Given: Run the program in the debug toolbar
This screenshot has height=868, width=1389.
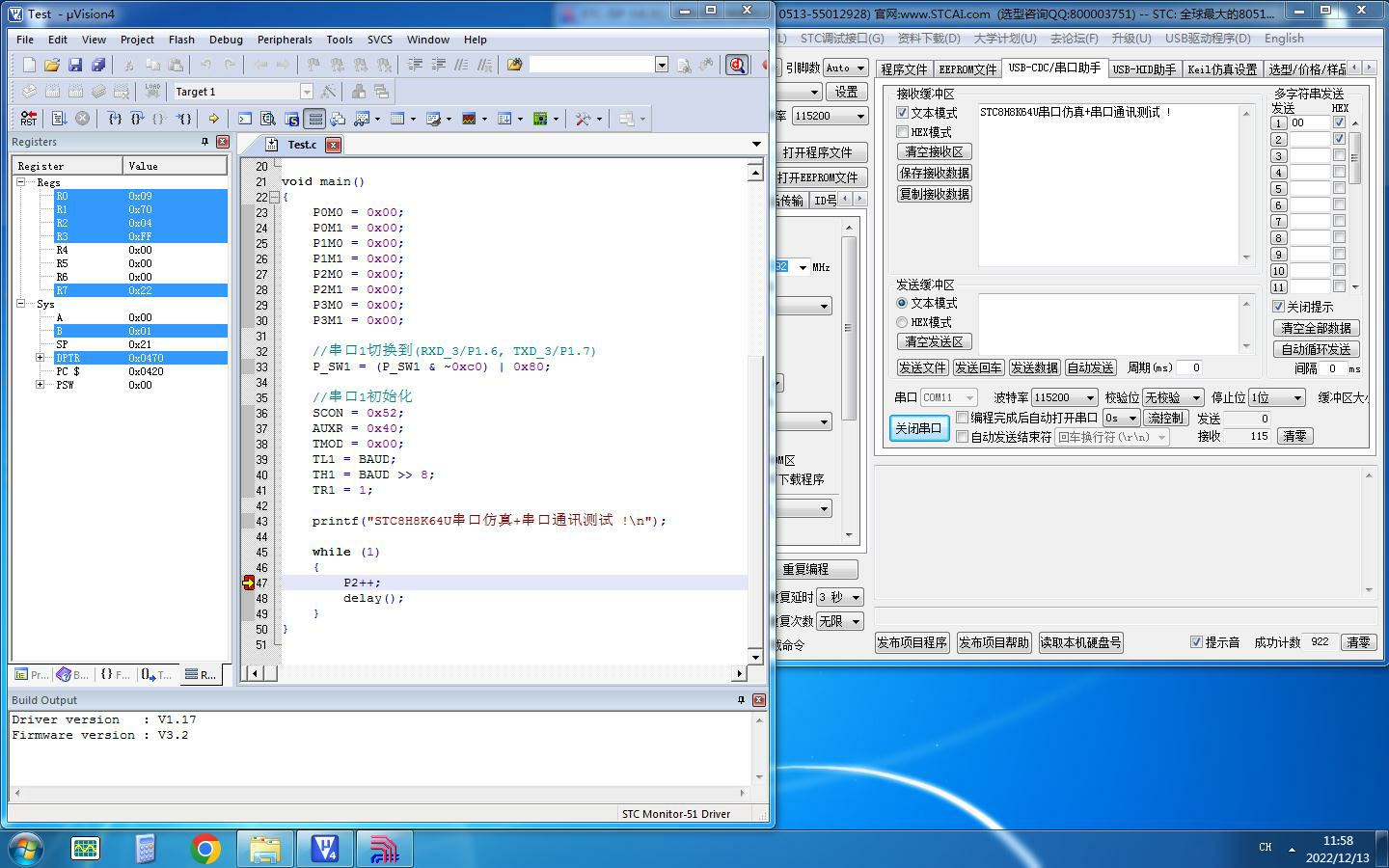Looking at the screenshot, I should click(59, 119).
